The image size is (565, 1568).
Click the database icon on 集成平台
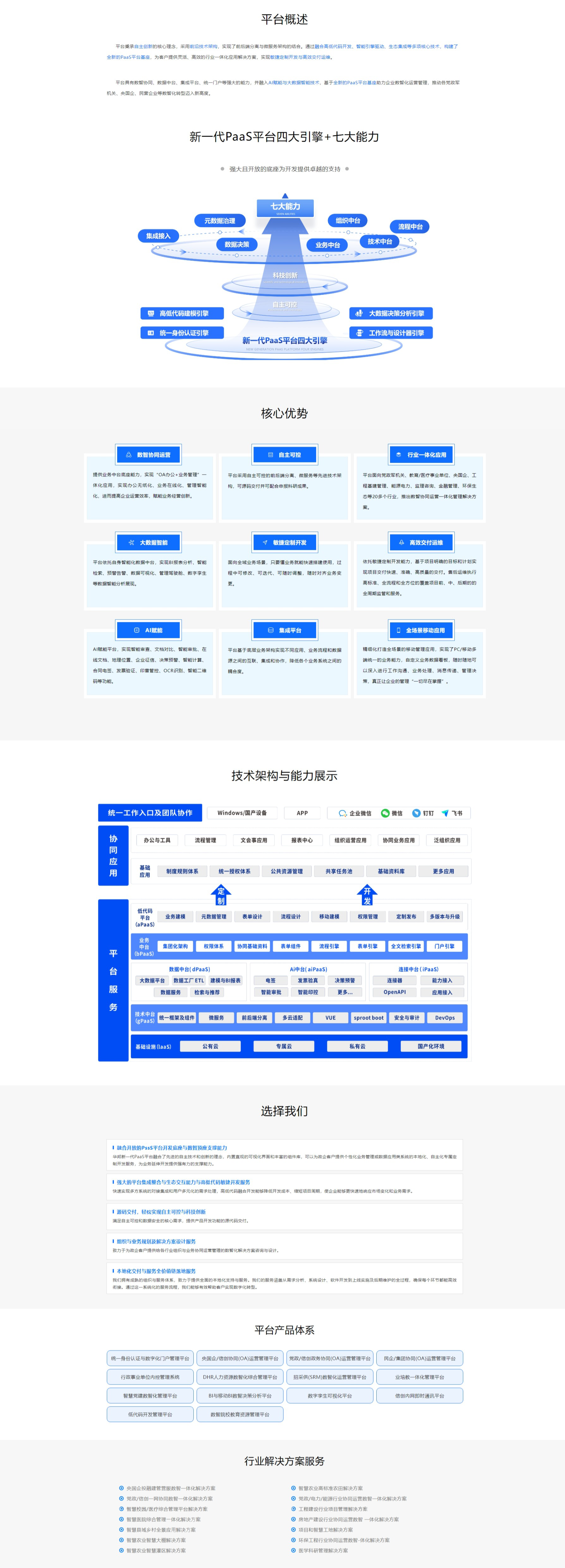271,630
